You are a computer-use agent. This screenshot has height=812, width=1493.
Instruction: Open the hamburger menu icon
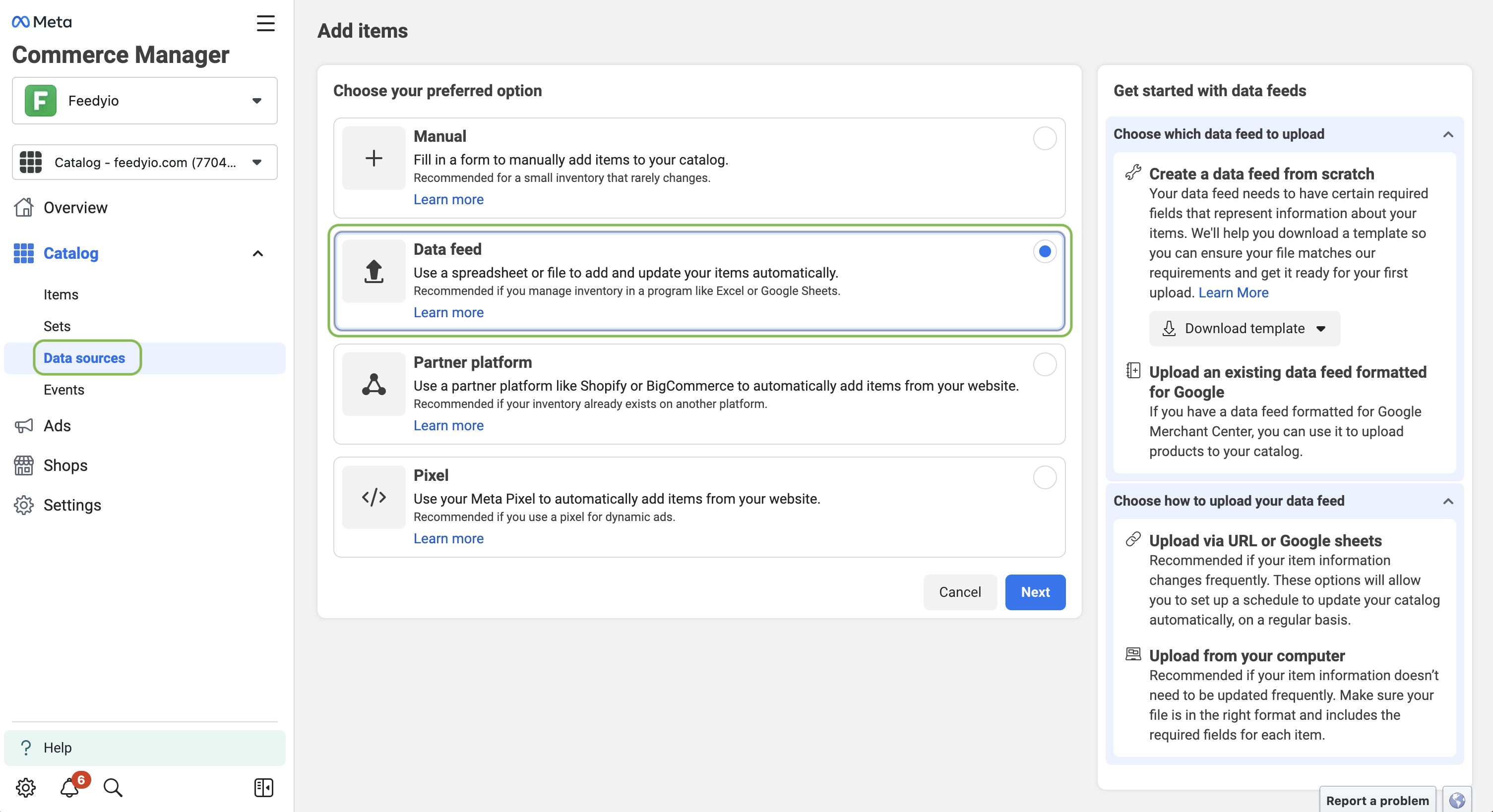[265, 23]
